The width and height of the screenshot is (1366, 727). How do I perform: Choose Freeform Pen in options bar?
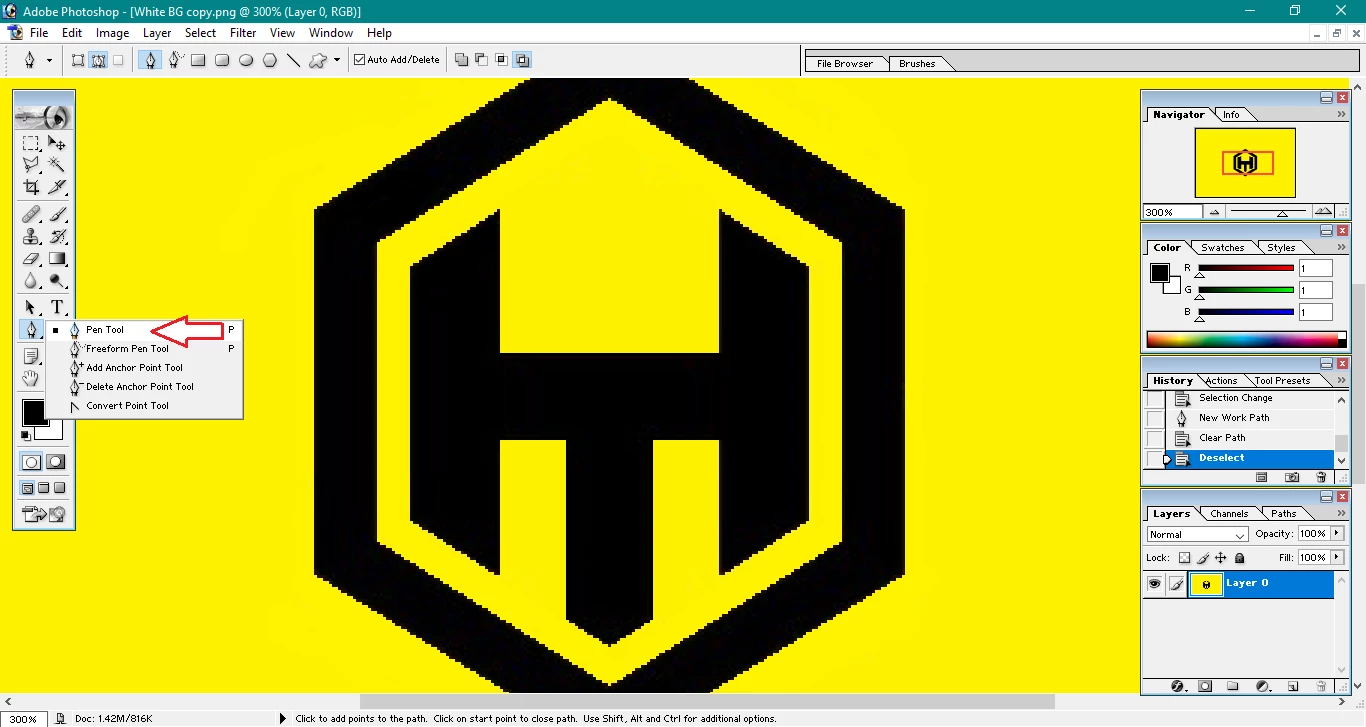pyautogui.click(x=175, y=60)
